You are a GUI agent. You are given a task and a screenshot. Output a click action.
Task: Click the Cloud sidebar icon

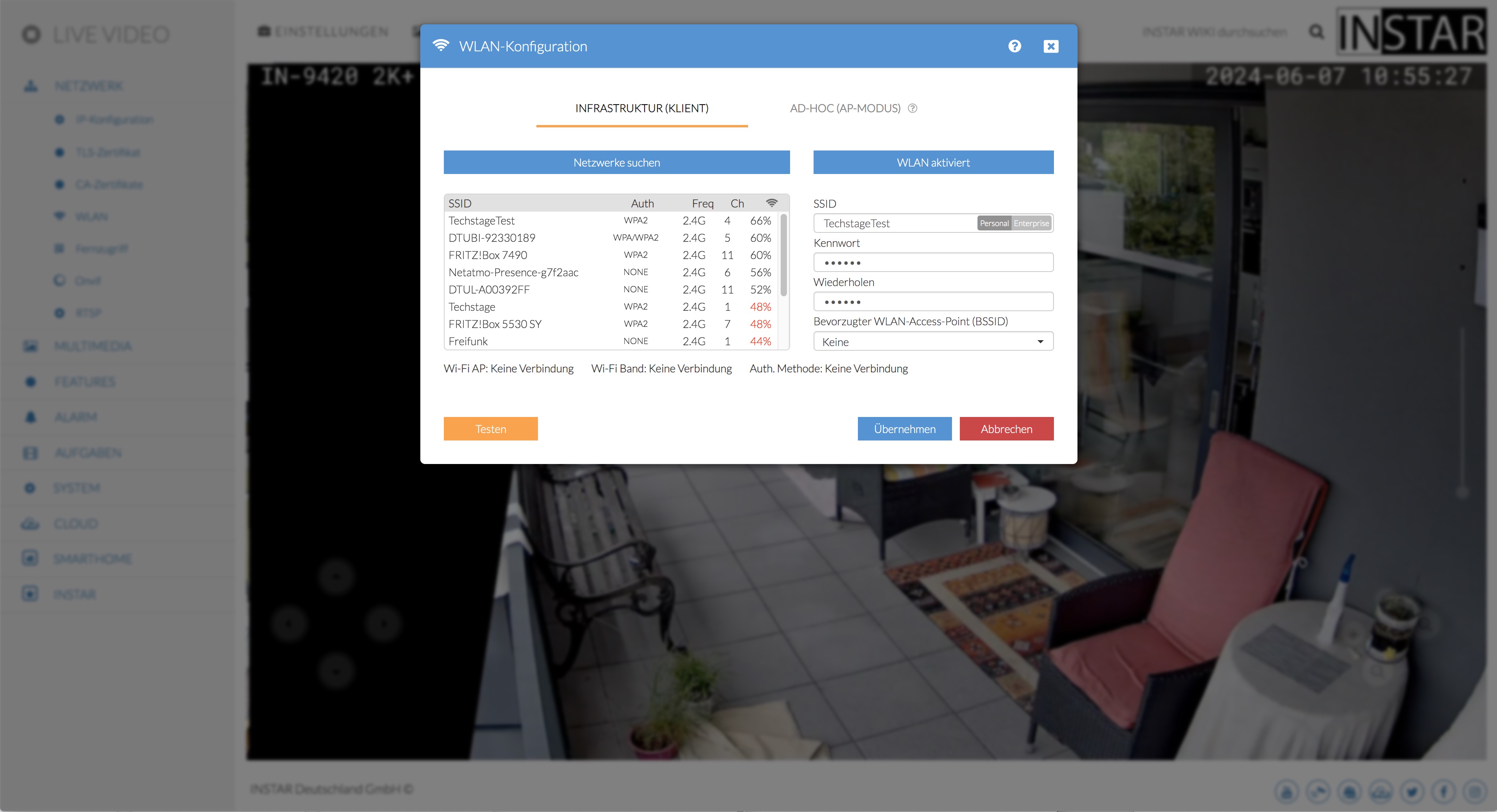30,524
